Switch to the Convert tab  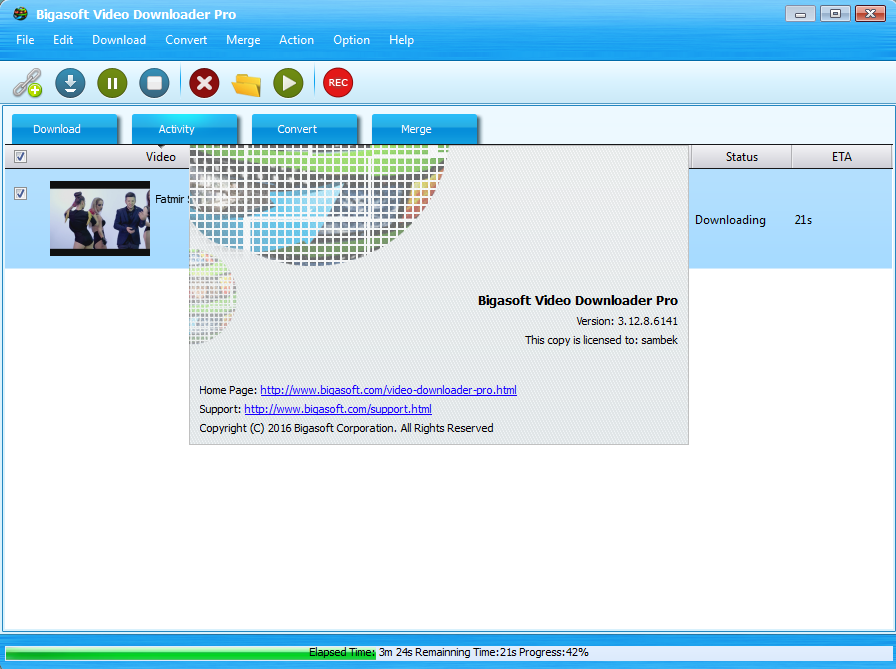coord(305,129)
